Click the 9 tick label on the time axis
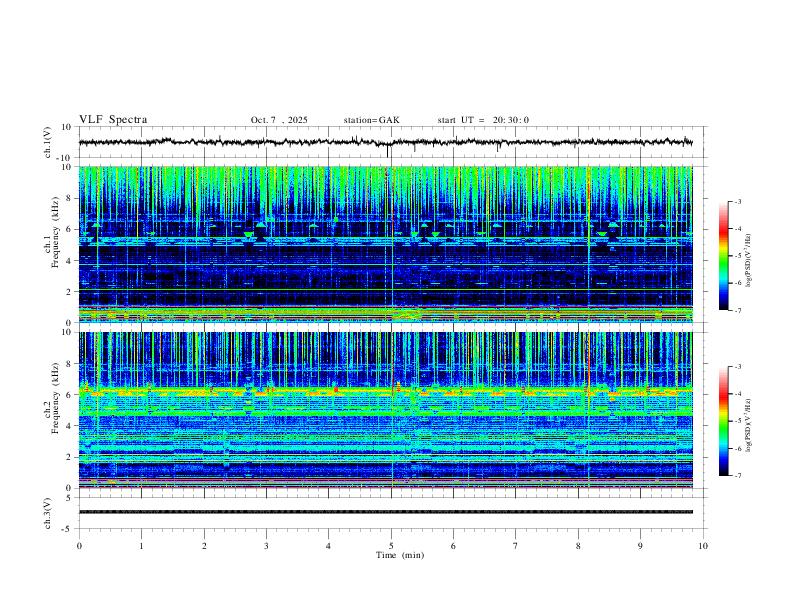 point(640,546)
